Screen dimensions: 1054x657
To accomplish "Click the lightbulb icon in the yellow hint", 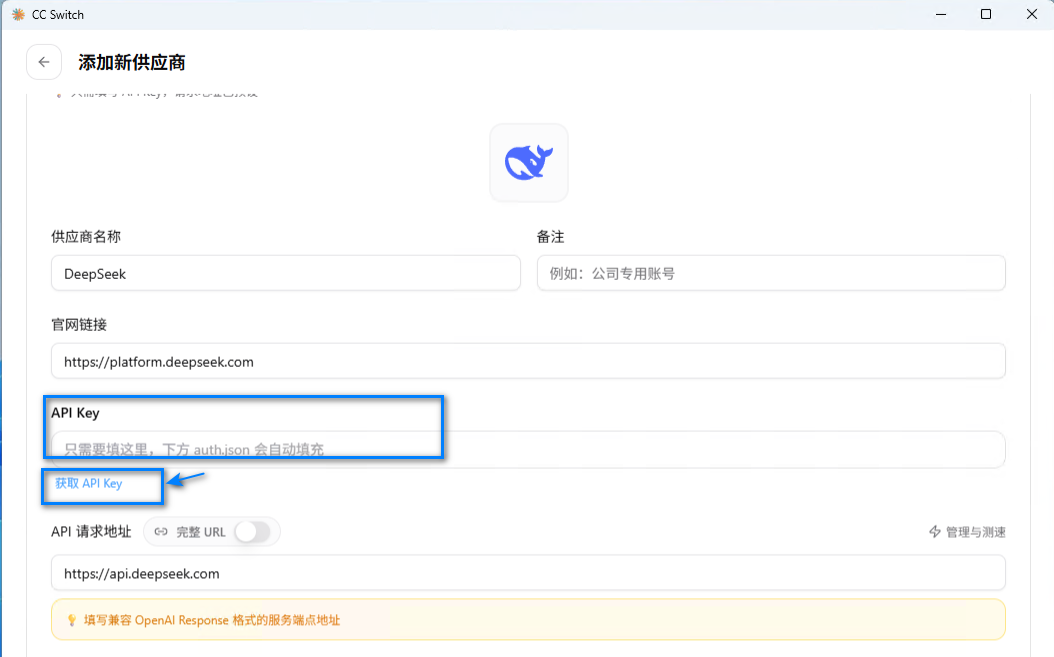I will 71,620.
